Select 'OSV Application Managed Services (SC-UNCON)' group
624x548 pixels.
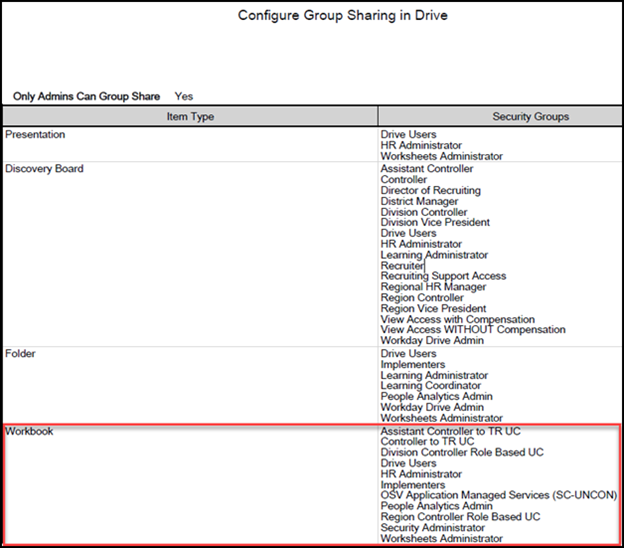point(499,495)
